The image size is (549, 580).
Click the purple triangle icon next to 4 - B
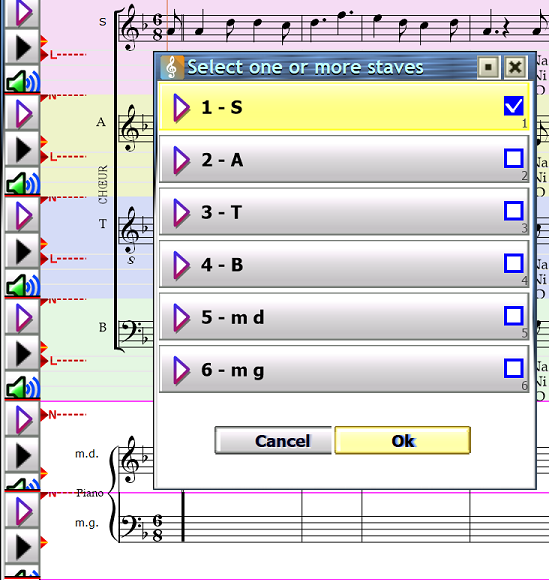tap(181, 265)
